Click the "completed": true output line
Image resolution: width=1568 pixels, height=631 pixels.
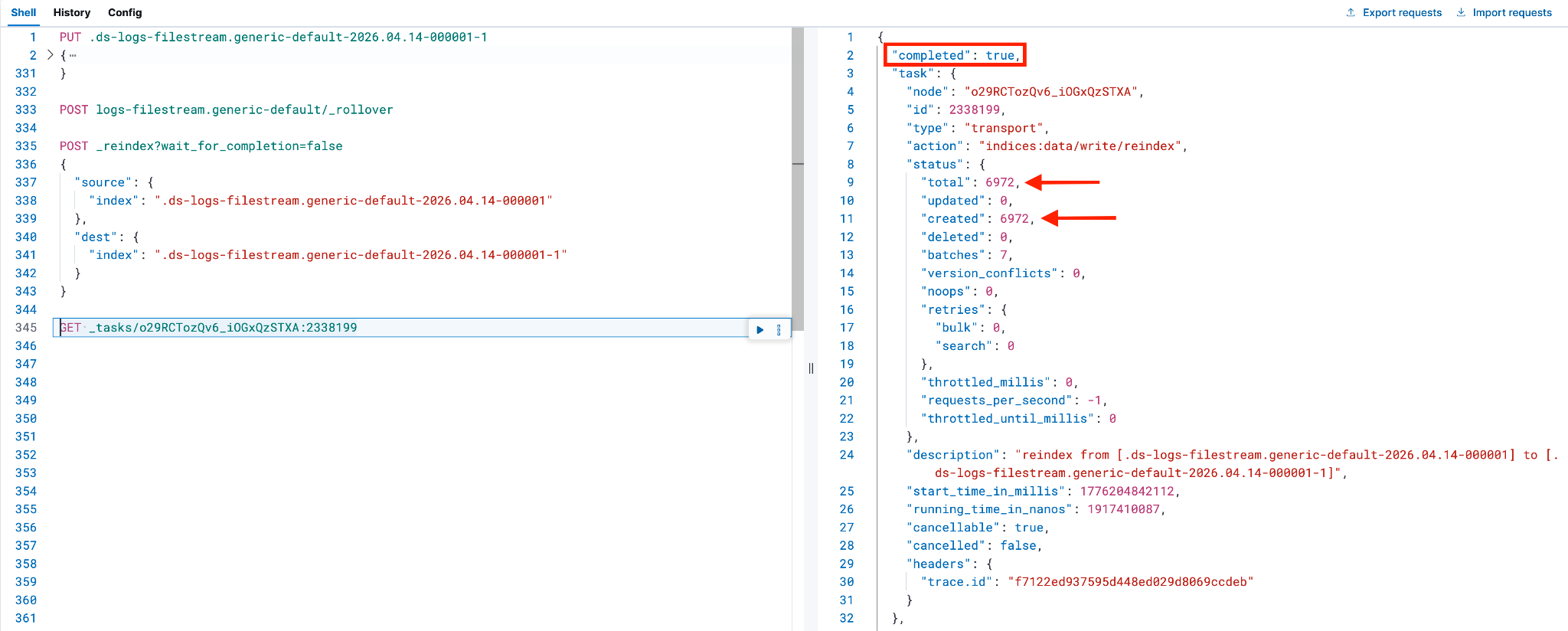(x=955, y=55)
